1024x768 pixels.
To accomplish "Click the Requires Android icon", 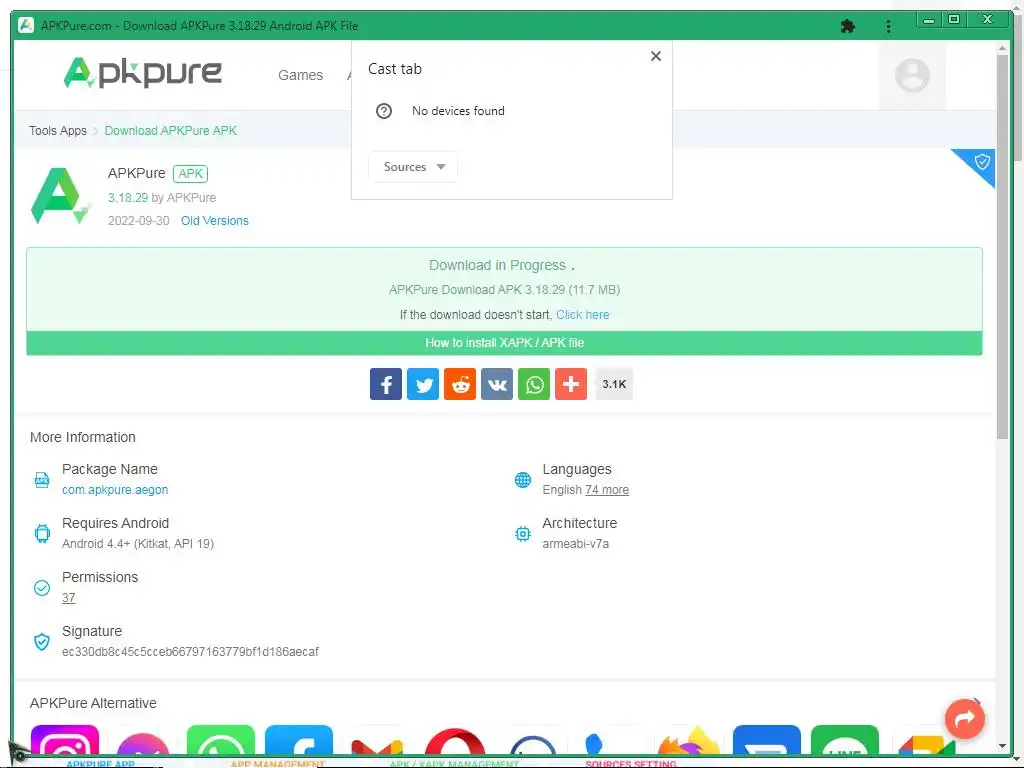I will click(x=42, y=534).
